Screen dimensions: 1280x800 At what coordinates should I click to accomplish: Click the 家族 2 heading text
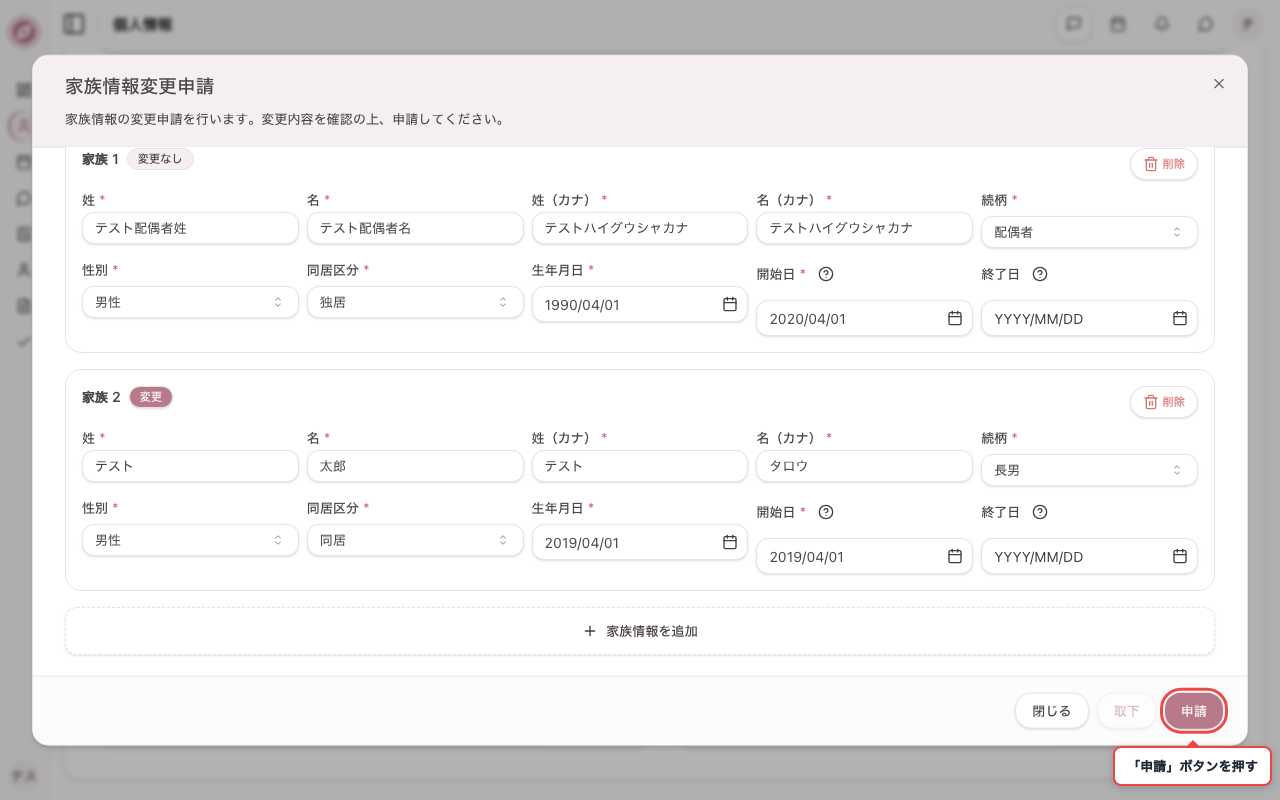[101, 397]
